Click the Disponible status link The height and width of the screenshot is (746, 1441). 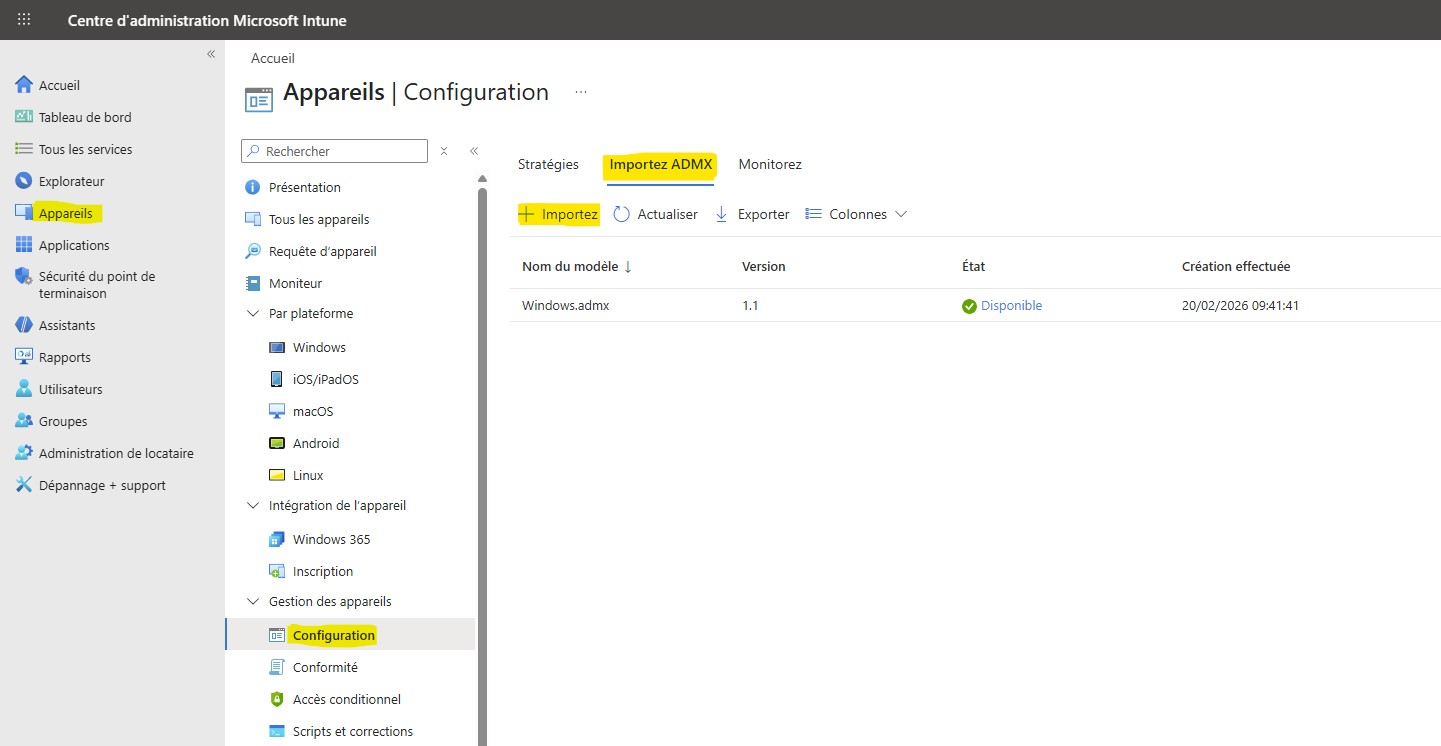pos(1010,306)
